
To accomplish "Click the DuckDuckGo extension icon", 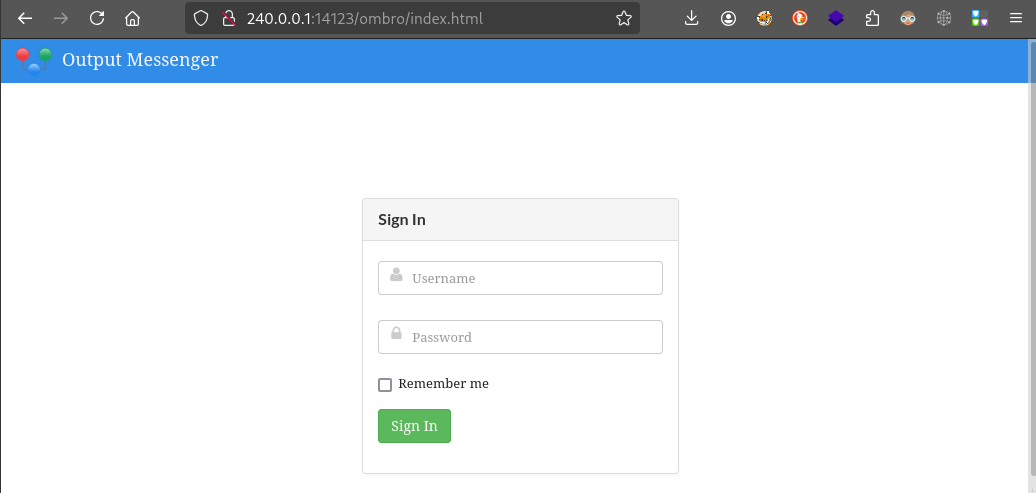I will coord(800,18).
